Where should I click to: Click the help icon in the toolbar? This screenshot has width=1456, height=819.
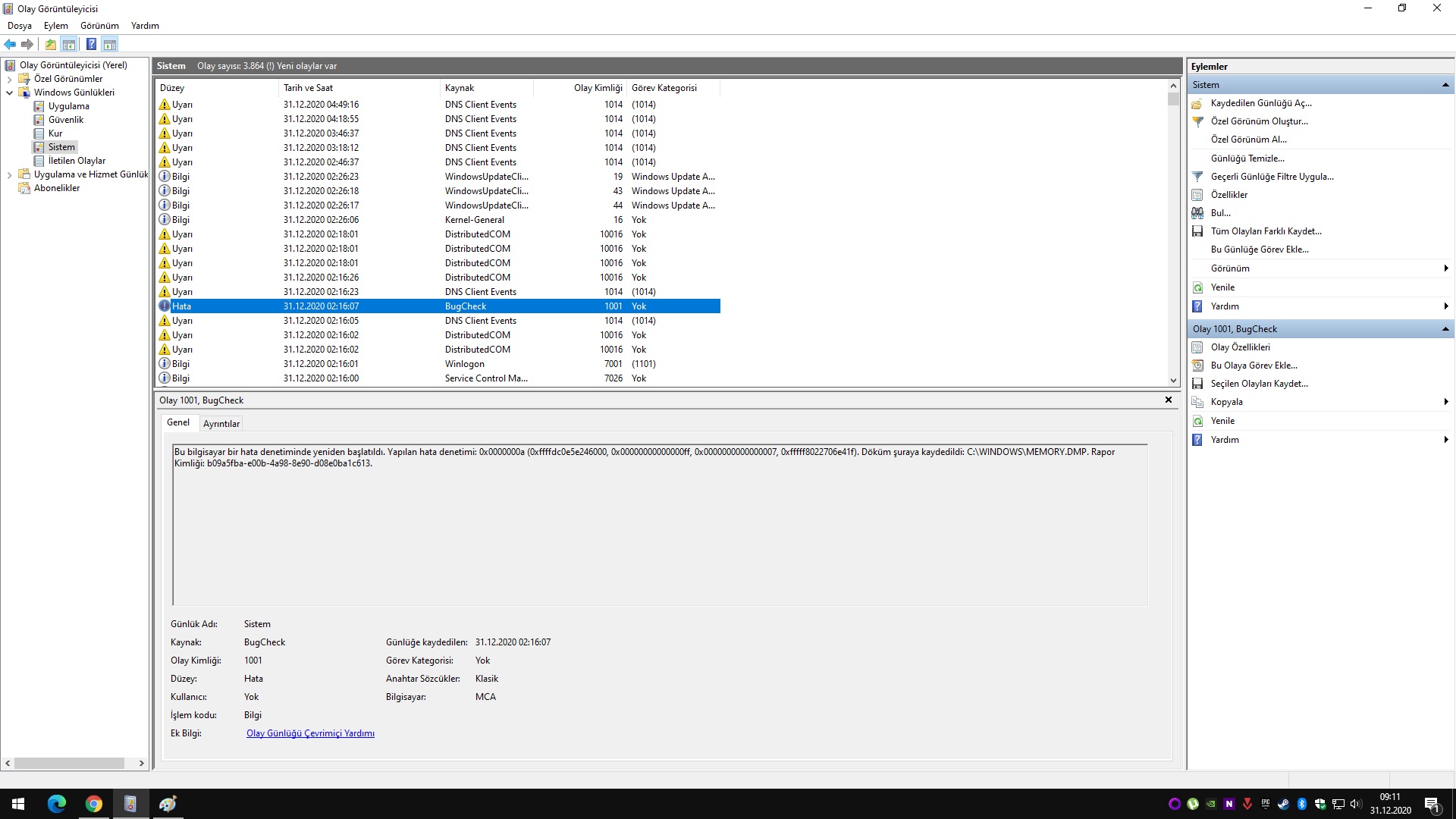tap(91, 44)
